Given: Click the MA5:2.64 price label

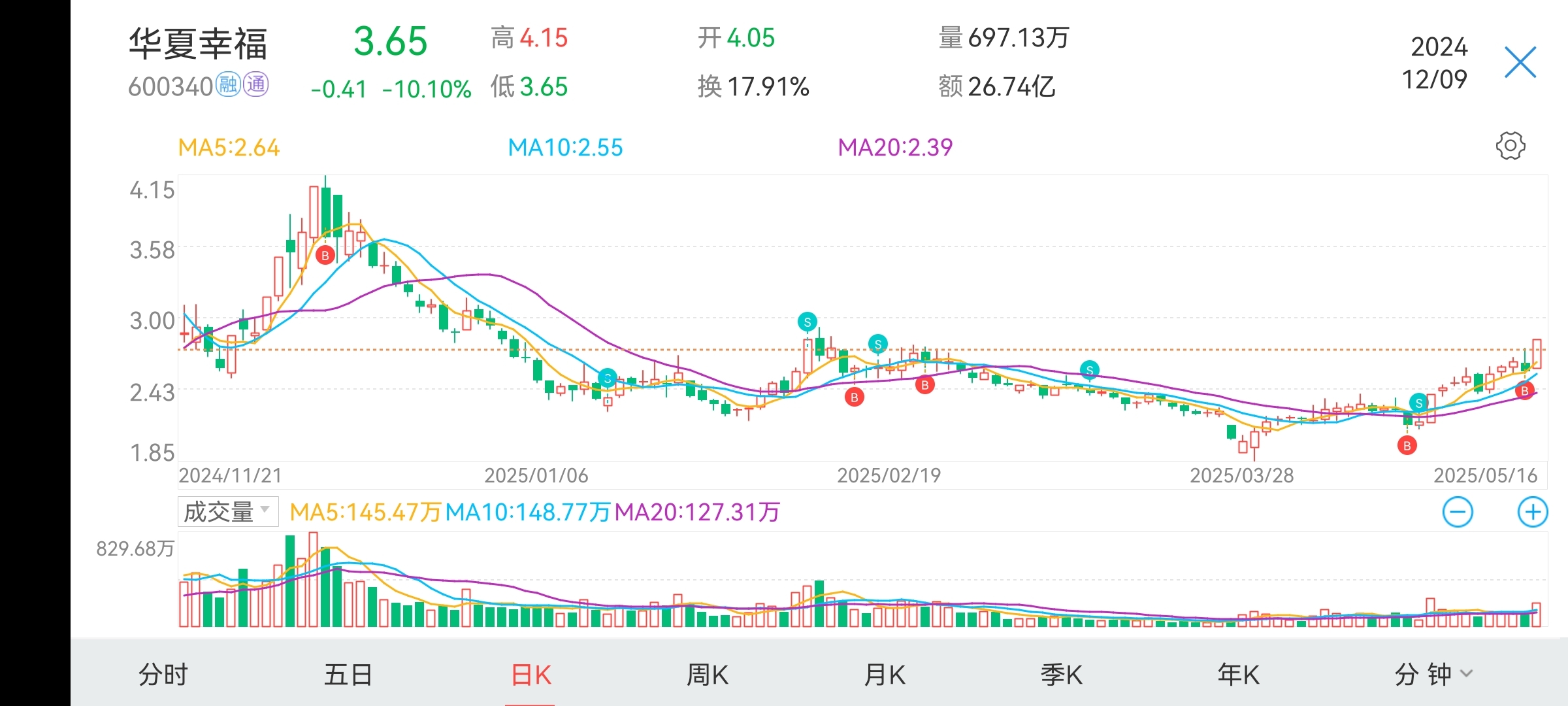Looking at the screenshot, I should pos(229,148).
